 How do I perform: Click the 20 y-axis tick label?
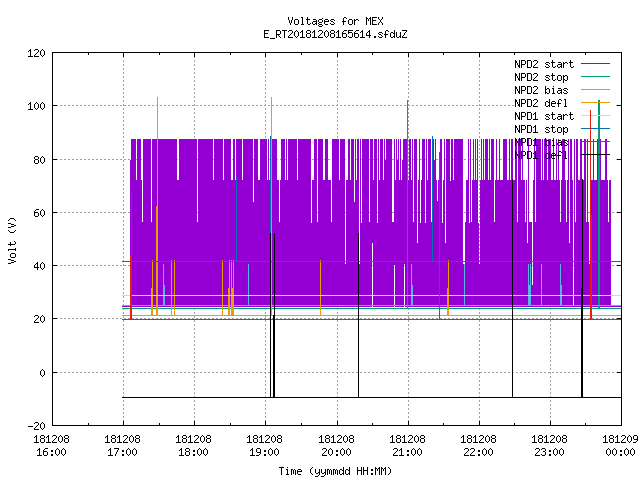click(x=39, y=319)
